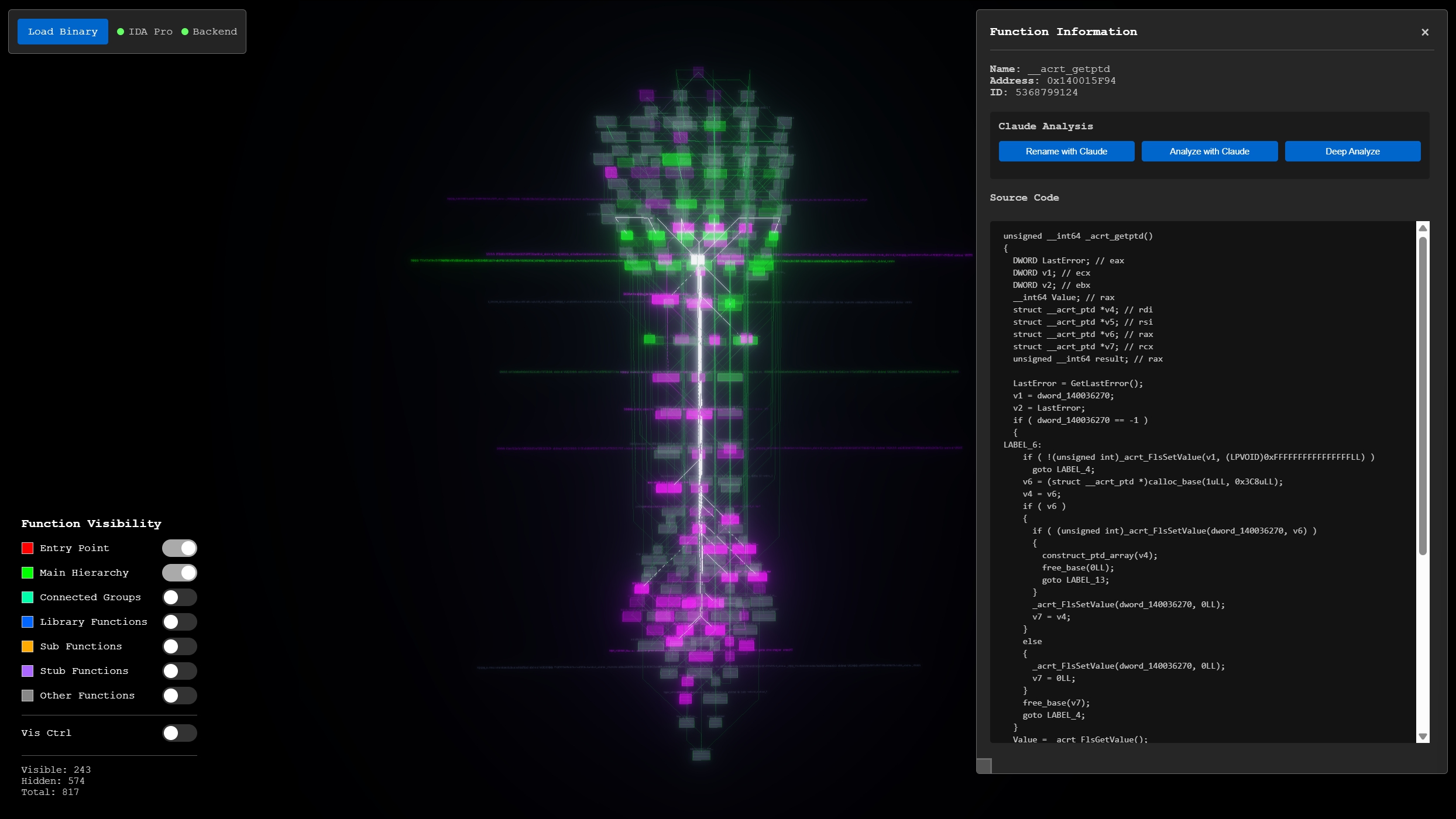The width and height of the screenshot is (1456, 819).
Task: Click the source code scroll-up arrow
Action: 1422,228
